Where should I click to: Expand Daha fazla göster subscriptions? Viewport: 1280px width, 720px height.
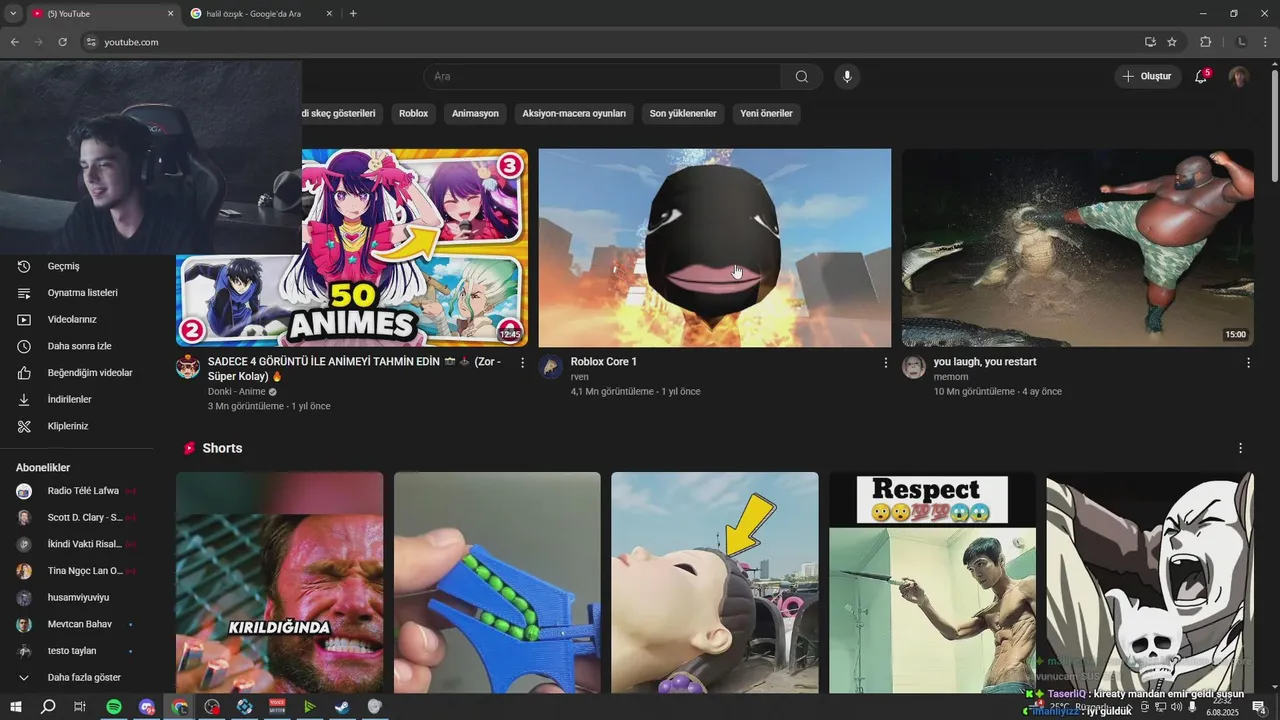[76, 677]
